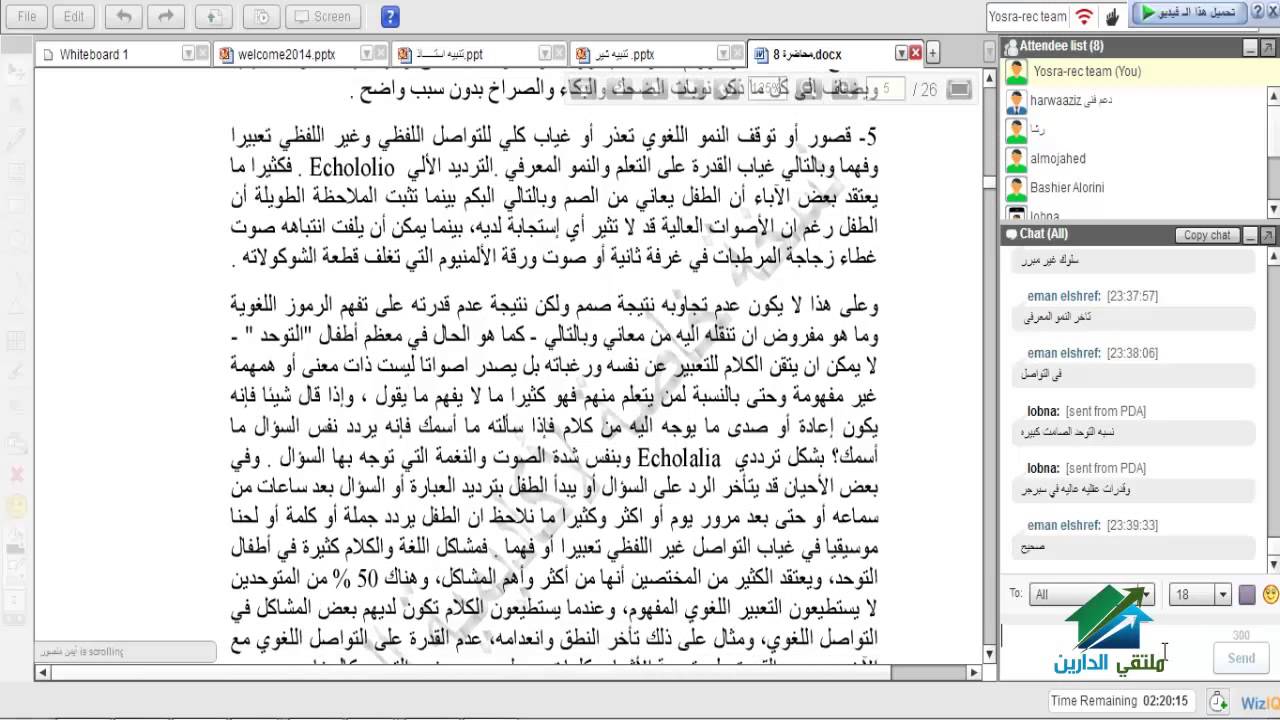Select the محاضرة 8 .docx tab

(x=823, y=54)
